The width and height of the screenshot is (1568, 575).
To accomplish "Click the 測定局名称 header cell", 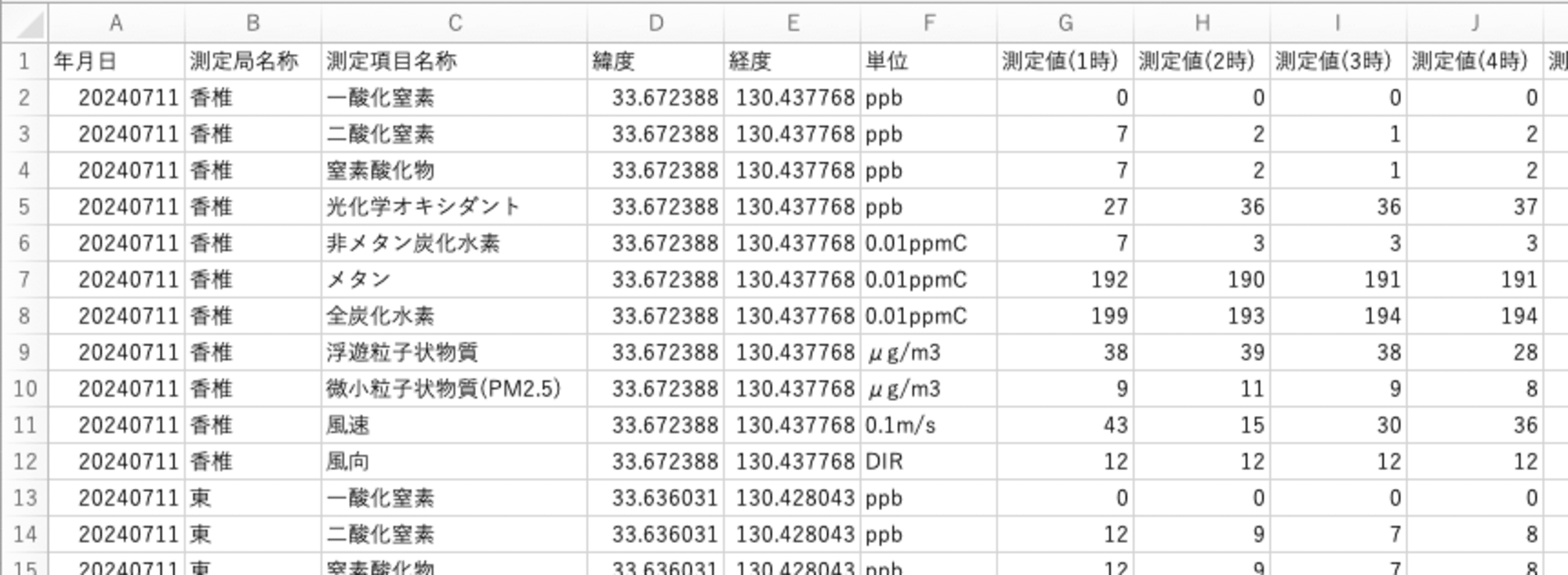I will pos(252,61).
